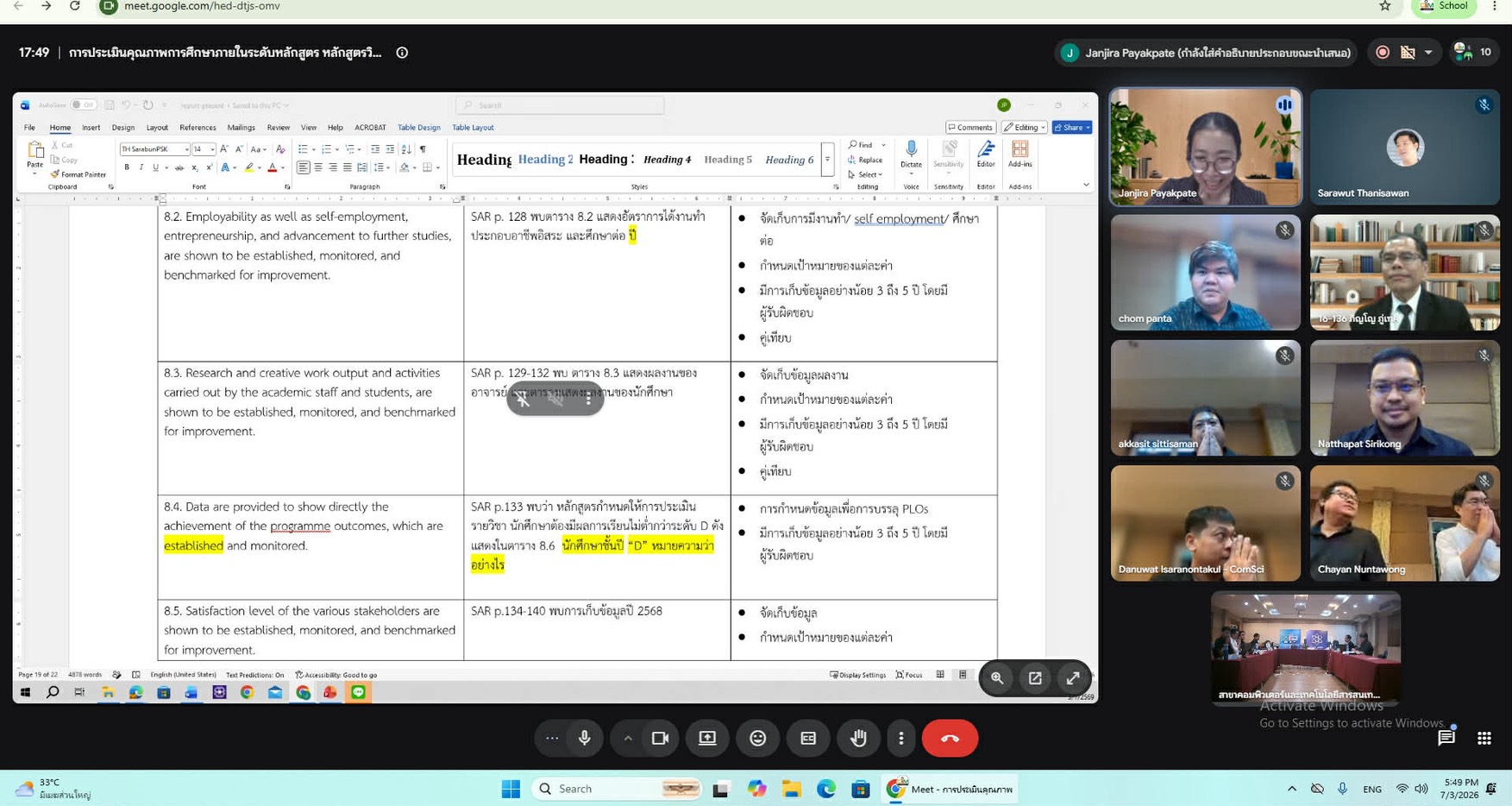Show meeting details info icon
Viewport: 1512px width, 806px height.
point(402,53)
